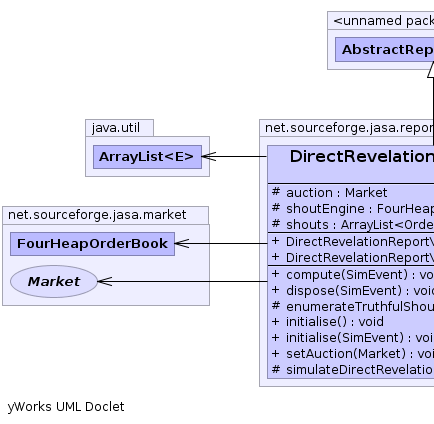
Task: Click the arrowhead pointing to ArrayList<E>
Action: click(209, 157)
